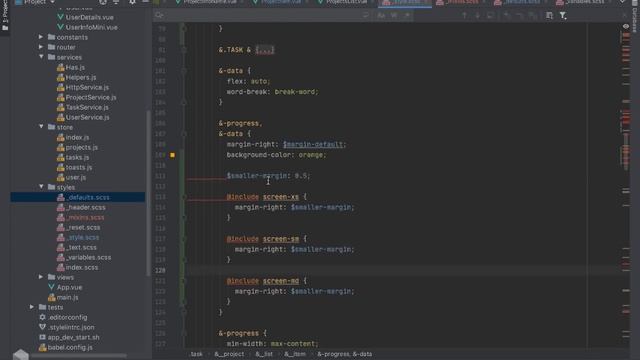Switch to the ProjectInfoMini.vue tab
This screenshot has height=360, width=640.
tap(206, 2)
